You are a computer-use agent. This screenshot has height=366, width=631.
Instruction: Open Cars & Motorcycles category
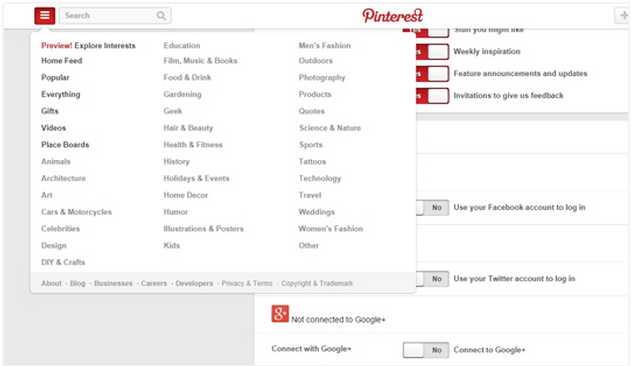pos(76,212)
